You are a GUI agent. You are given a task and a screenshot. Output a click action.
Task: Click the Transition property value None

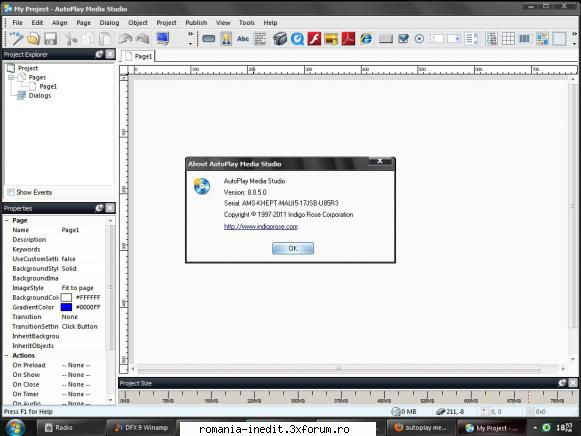[x=70, y=317]
